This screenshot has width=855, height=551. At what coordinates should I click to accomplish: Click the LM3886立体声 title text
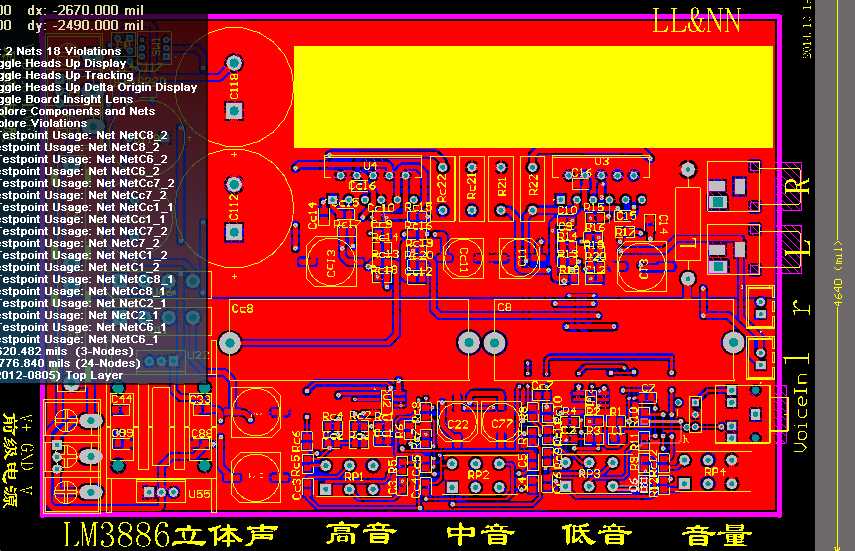point(171,535)
